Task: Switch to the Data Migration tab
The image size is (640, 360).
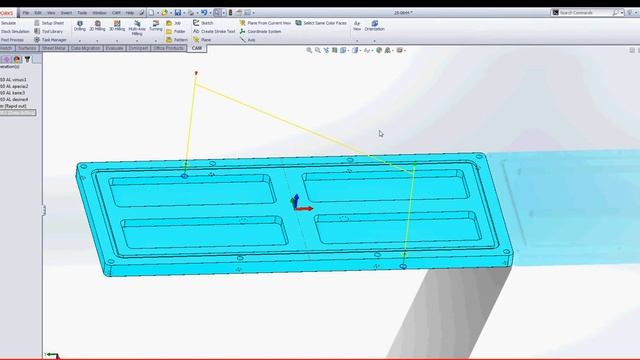Action: tap(85, 48)
